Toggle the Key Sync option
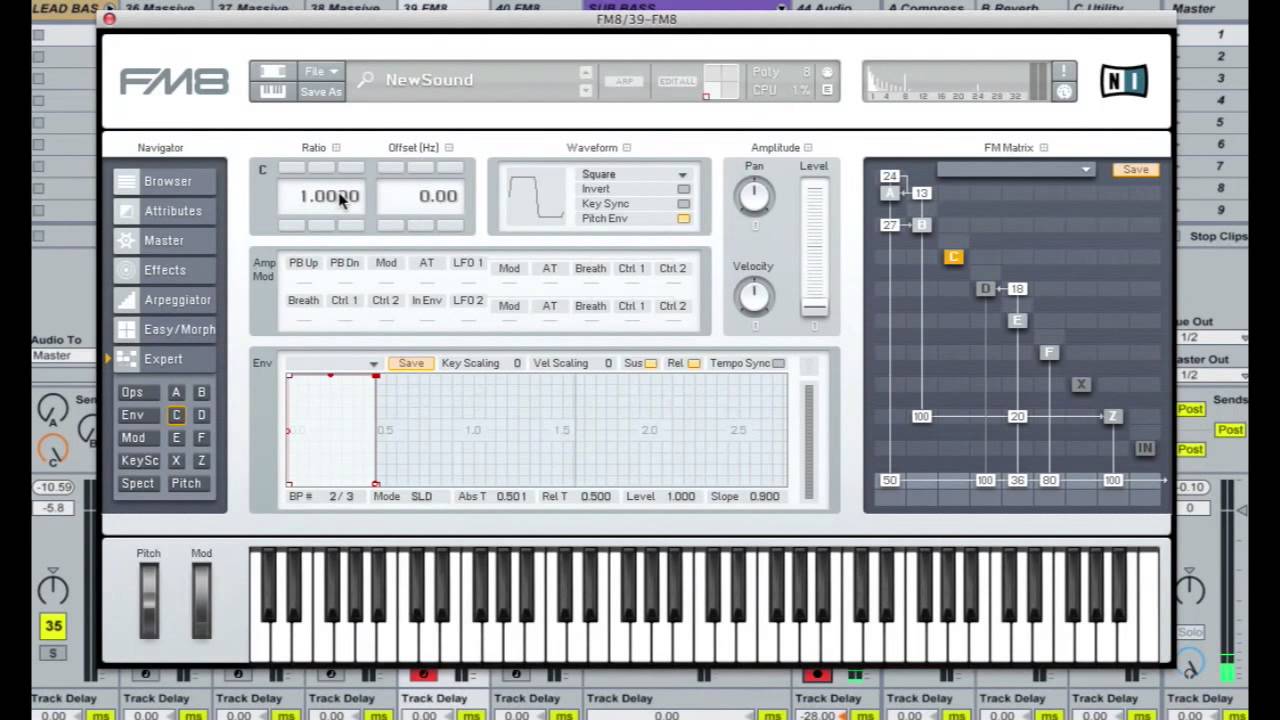 (x=683, y=204)
